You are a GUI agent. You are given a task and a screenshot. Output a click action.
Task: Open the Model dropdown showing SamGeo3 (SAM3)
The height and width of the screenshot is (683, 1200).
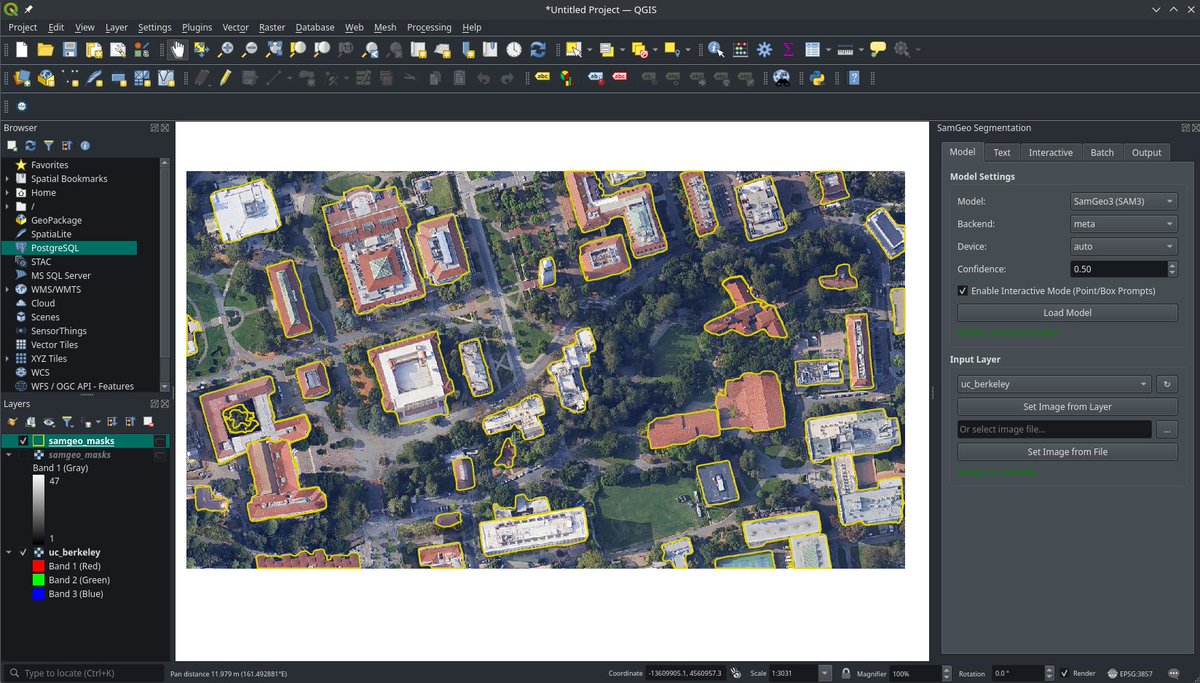tap(1123, 202)
